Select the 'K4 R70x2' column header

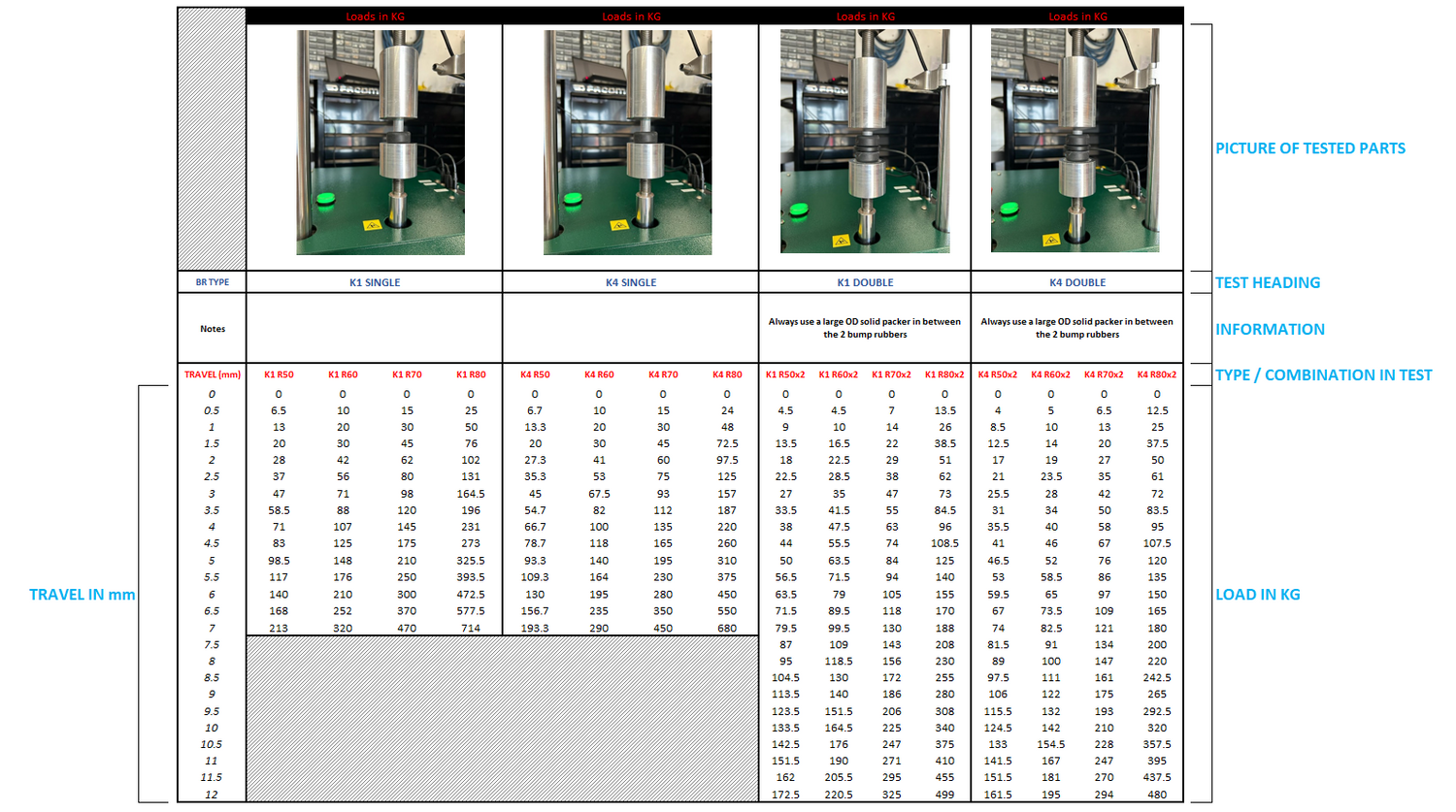point(1103,374)
